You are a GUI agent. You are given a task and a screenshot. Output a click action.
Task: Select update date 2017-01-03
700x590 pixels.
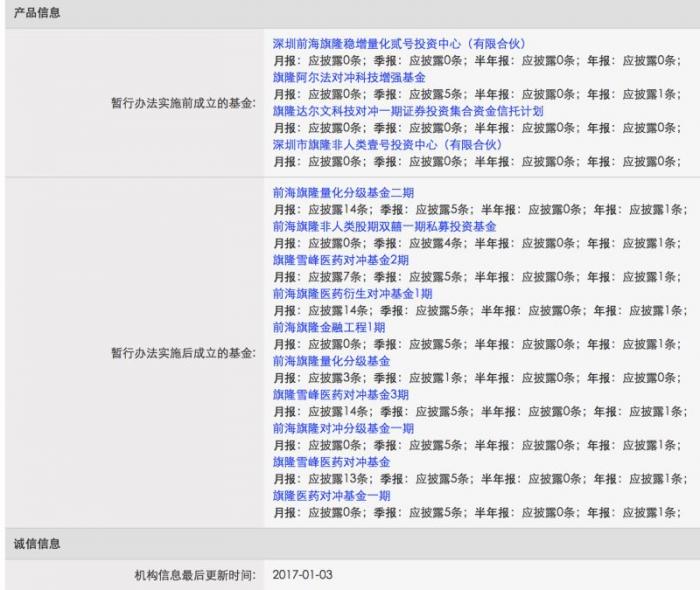point(302,575)
